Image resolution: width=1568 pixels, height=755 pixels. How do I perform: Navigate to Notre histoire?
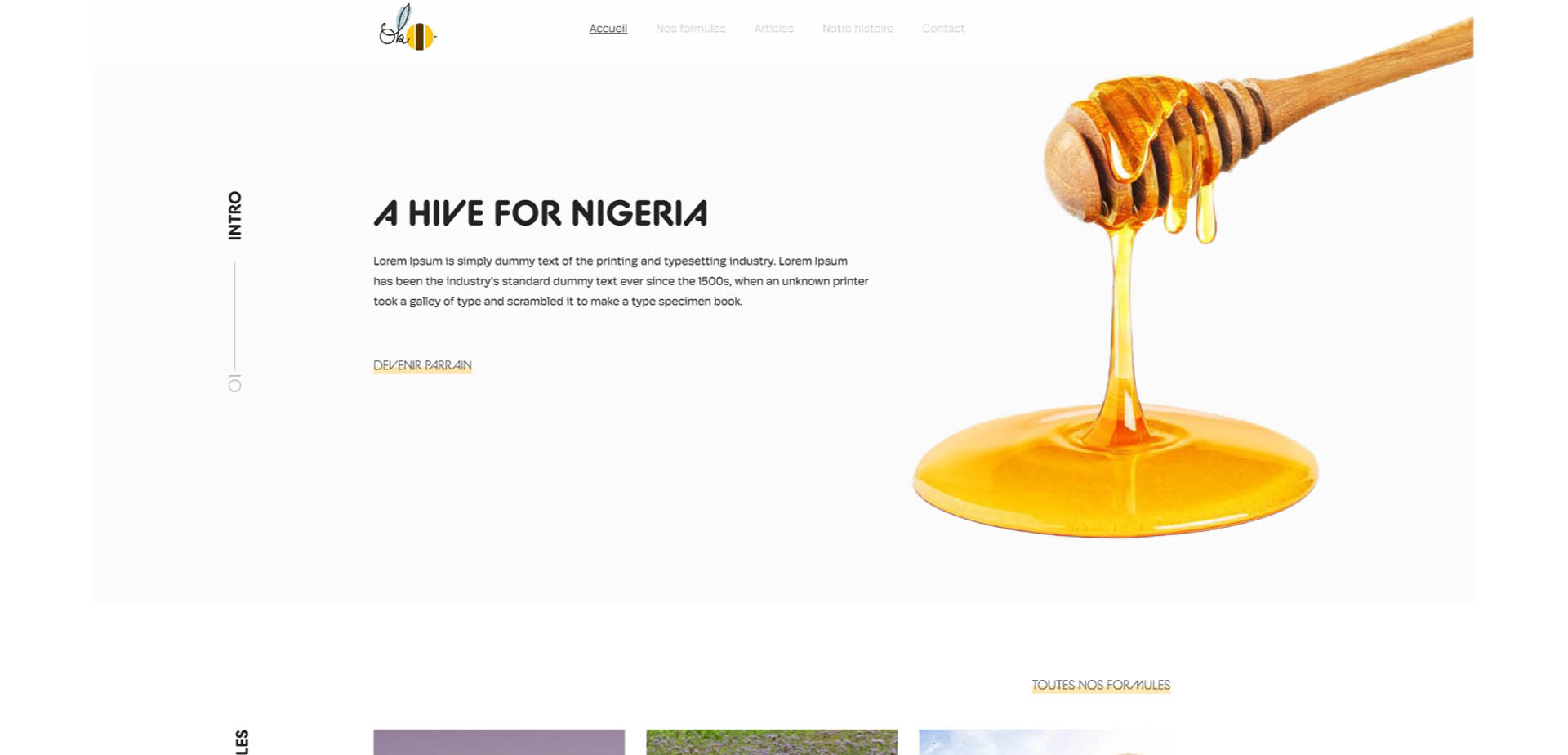click(x=857, y=29)
